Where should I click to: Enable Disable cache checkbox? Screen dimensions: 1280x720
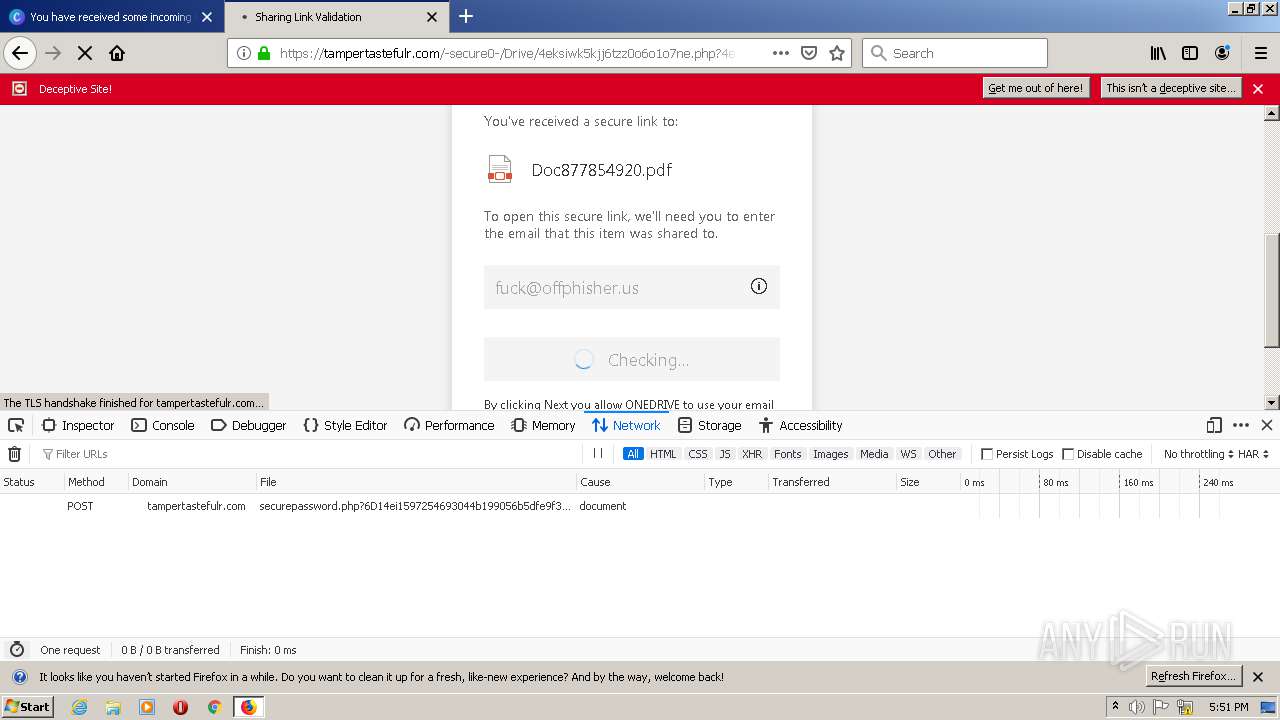click(1068, 454)
